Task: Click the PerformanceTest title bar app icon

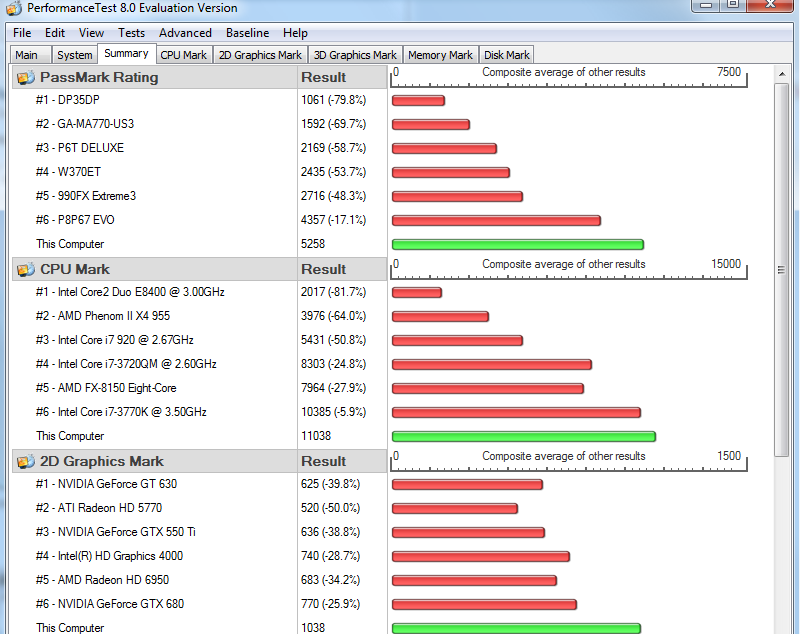Action: 14,8
